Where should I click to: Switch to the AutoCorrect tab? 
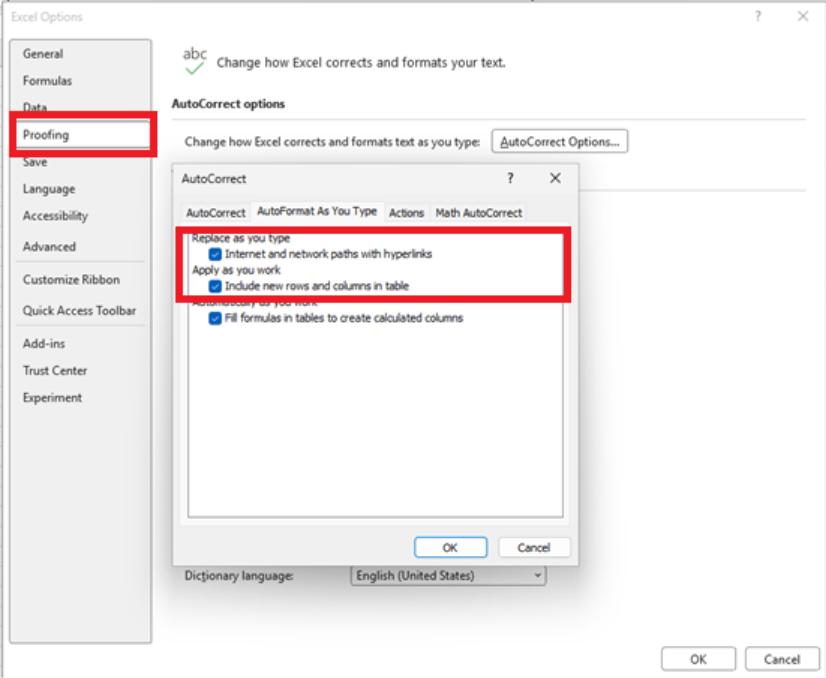pyautogui.click(x=215, y=213)
